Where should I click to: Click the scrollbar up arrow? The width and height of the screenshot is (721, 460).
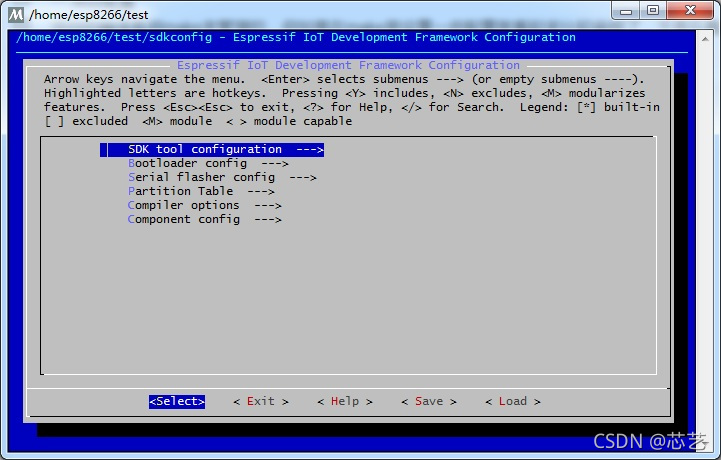coord(705,40)
